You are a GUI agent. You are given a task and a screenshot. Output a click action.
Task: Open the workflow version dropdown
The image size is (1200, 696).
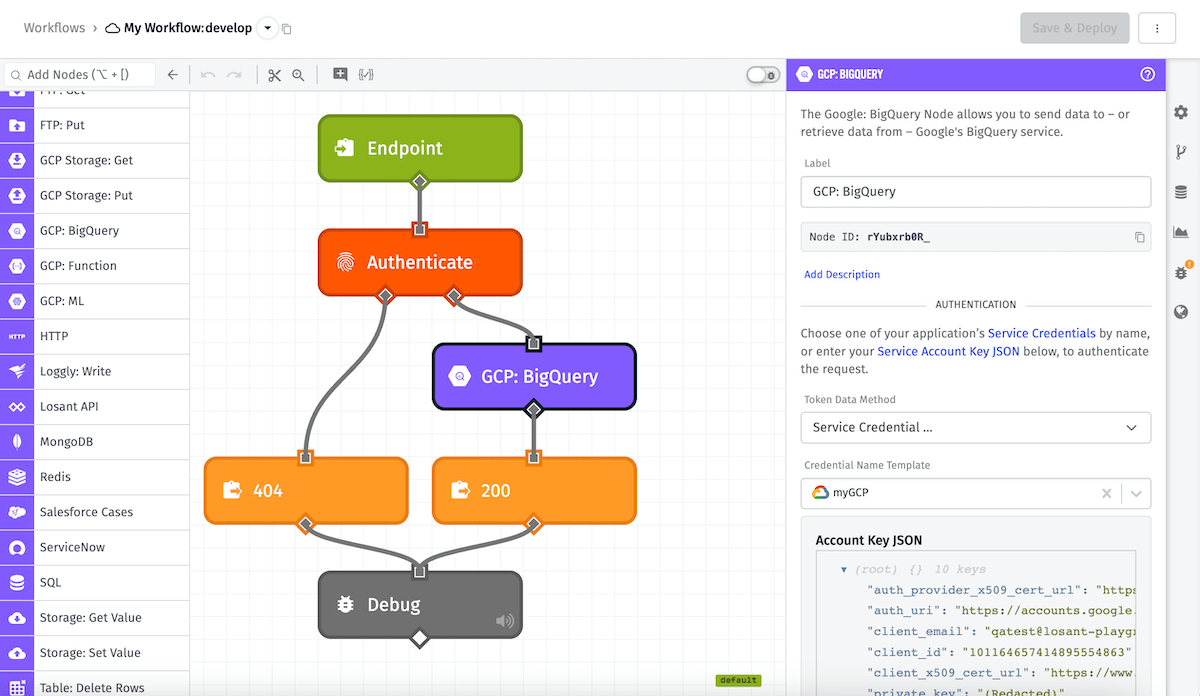tap(267, 28)
